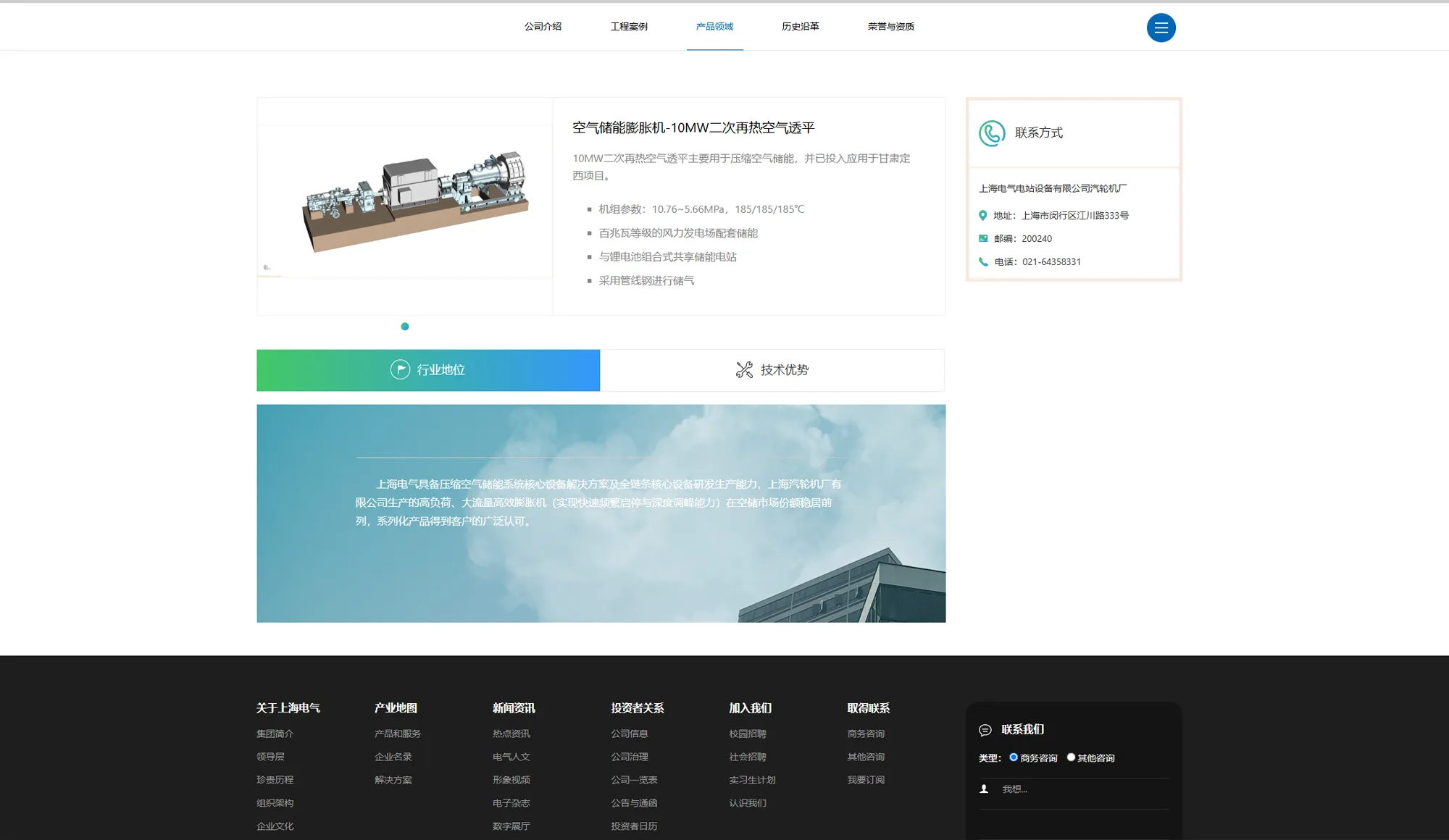Viewport: 1449px width, 840px height.
Task: Open the 热点资讯 footer link
Action: tap(511, 734)
